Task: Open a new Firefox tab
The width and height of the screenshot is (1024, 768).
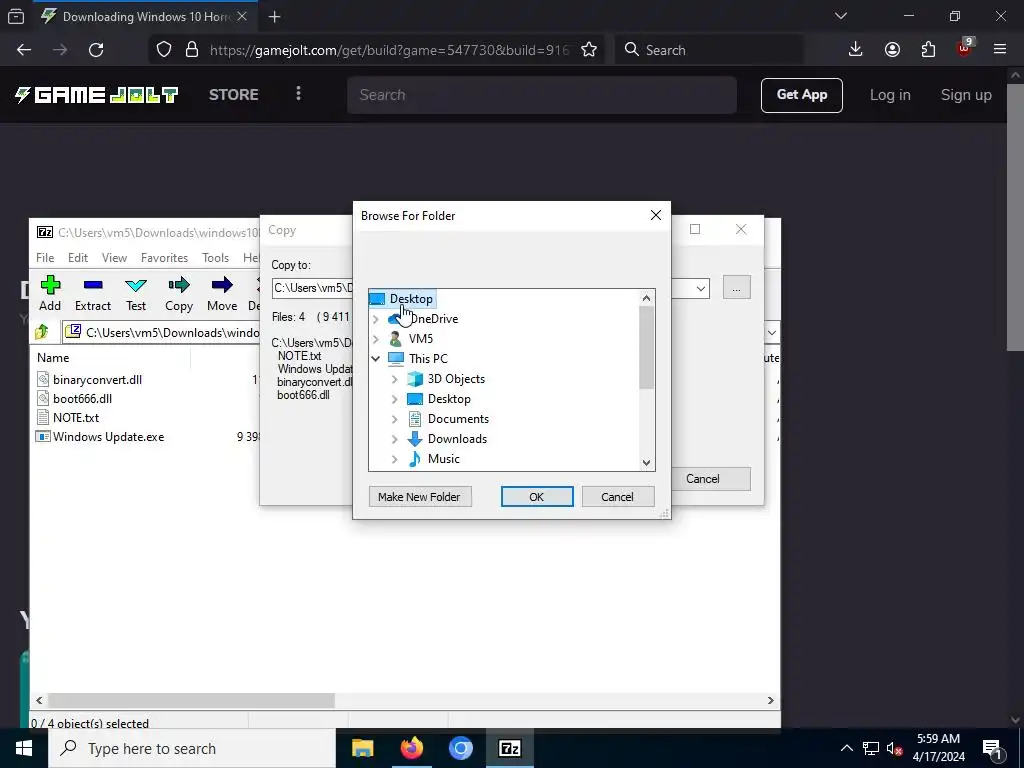Action: click(274, 17)
